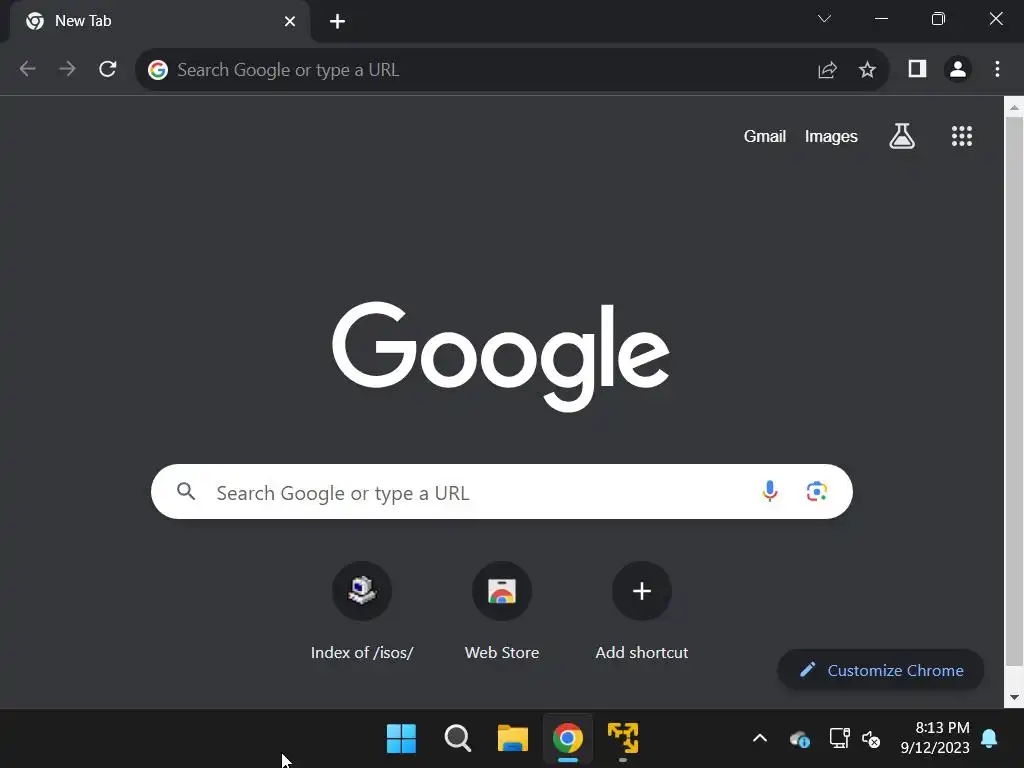The width and height of the screenshot is (1024, 768).
Task: Close the New Tab tab
Action: click(289, 22)
